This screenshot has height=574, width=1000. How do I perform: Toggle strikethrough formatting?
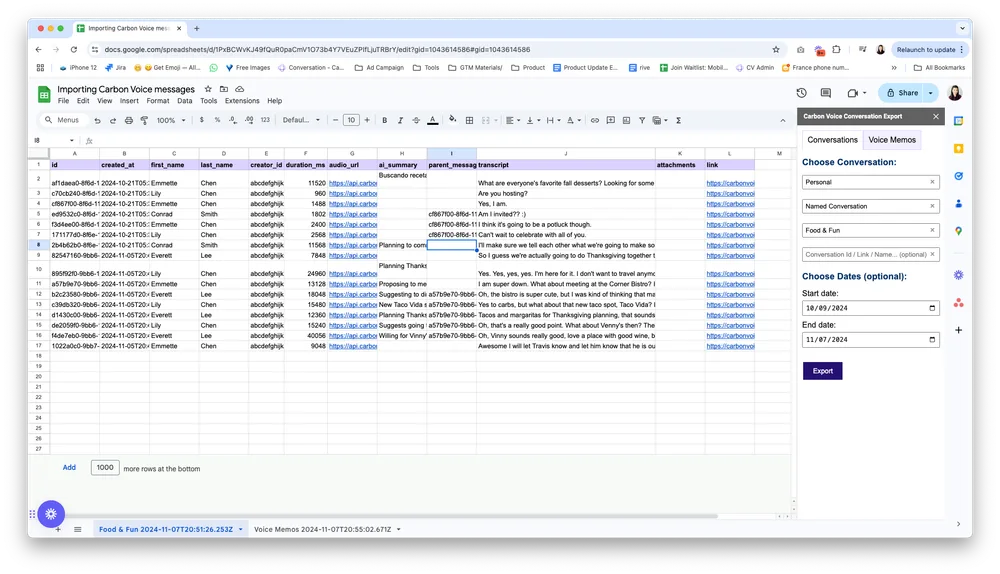click(416, 121)
